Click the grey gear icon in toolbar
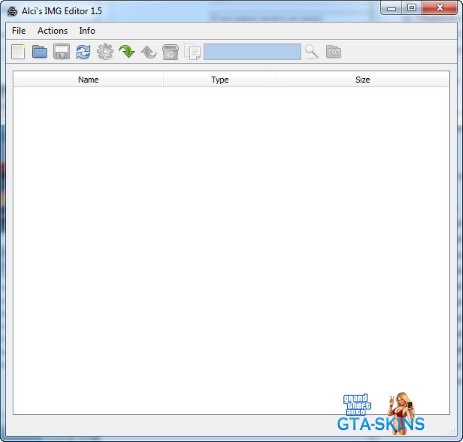Screen dimensions: 463x442 tap(105, 52)
